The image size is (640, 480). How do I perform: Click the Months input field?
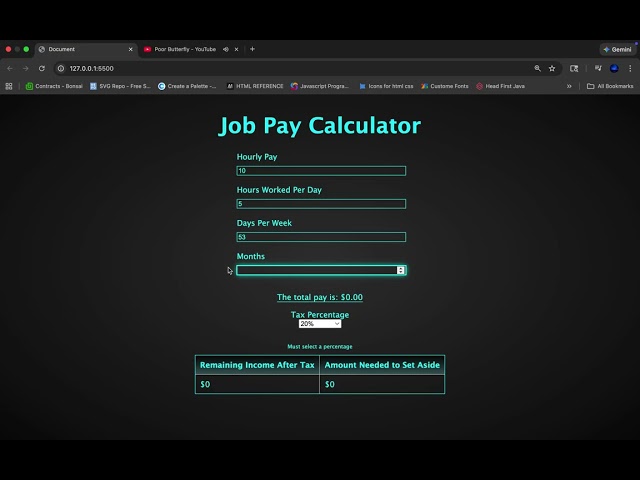click(321, 270)
